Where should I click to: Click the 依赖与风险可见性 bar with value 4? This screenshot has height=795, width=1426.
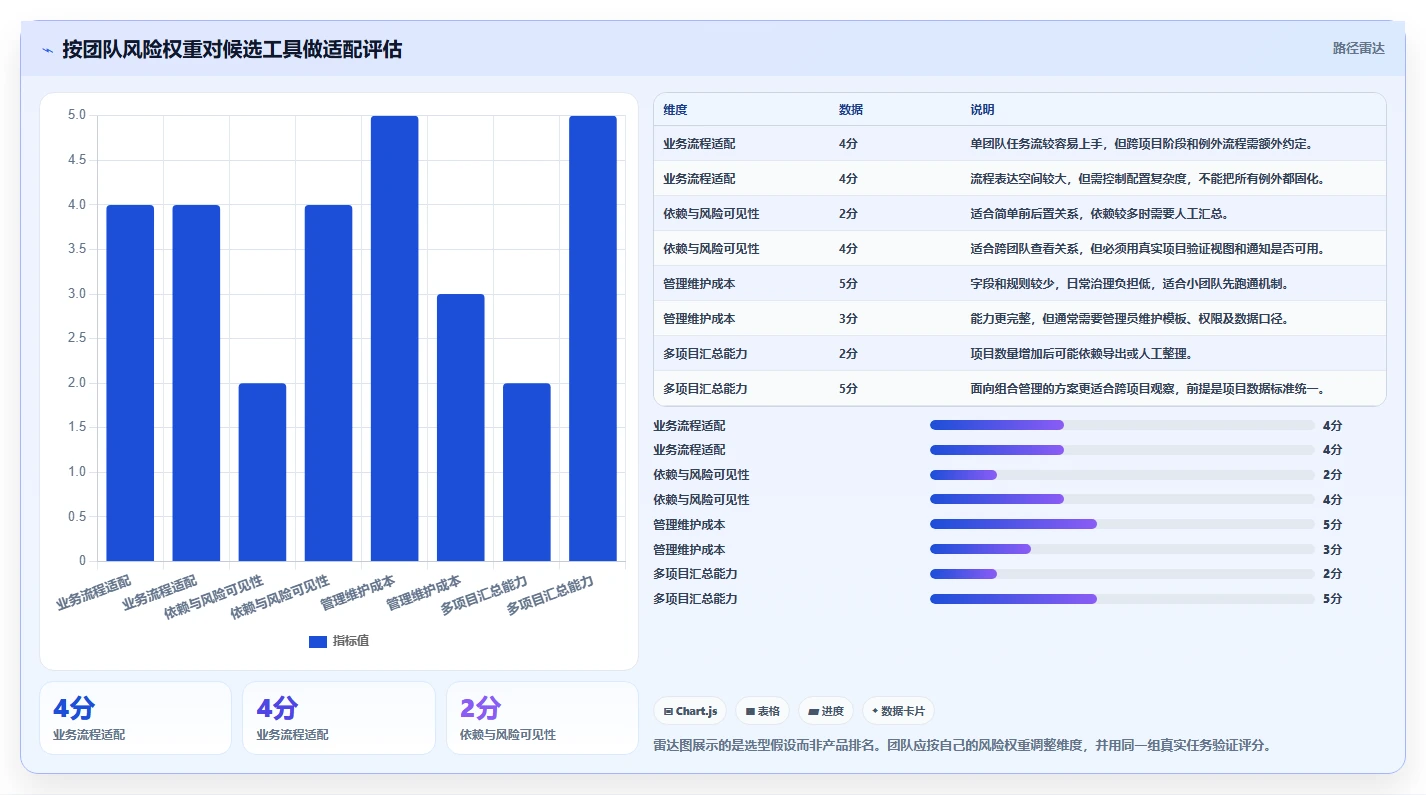(x=328, y=383)
